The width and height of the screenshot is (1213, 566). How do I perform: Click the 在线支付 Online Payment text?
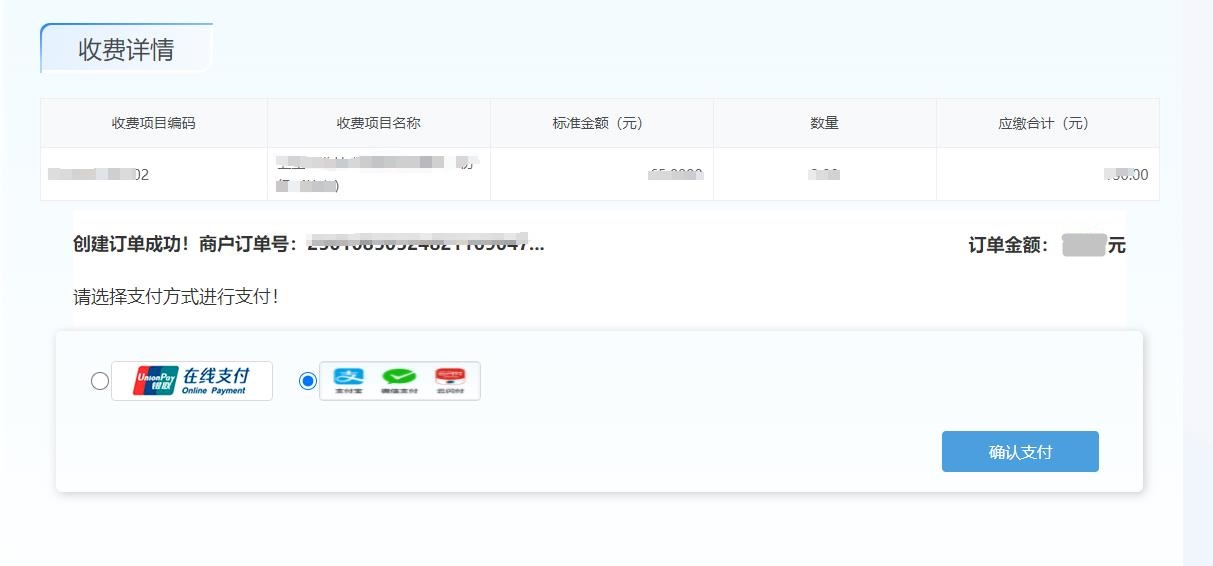[x=215, y=381]
